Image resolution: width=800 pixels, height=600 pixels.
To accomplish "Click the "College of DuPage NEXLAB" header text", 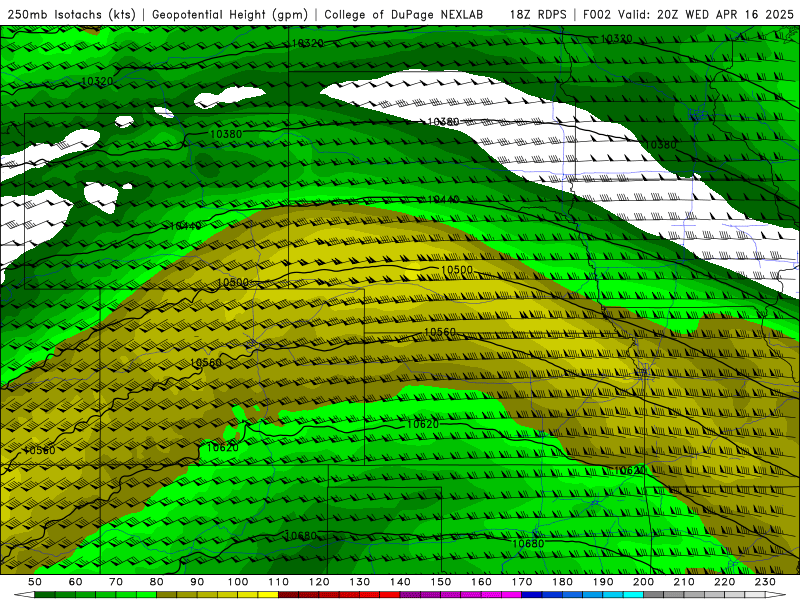I will tap(403, 15).
